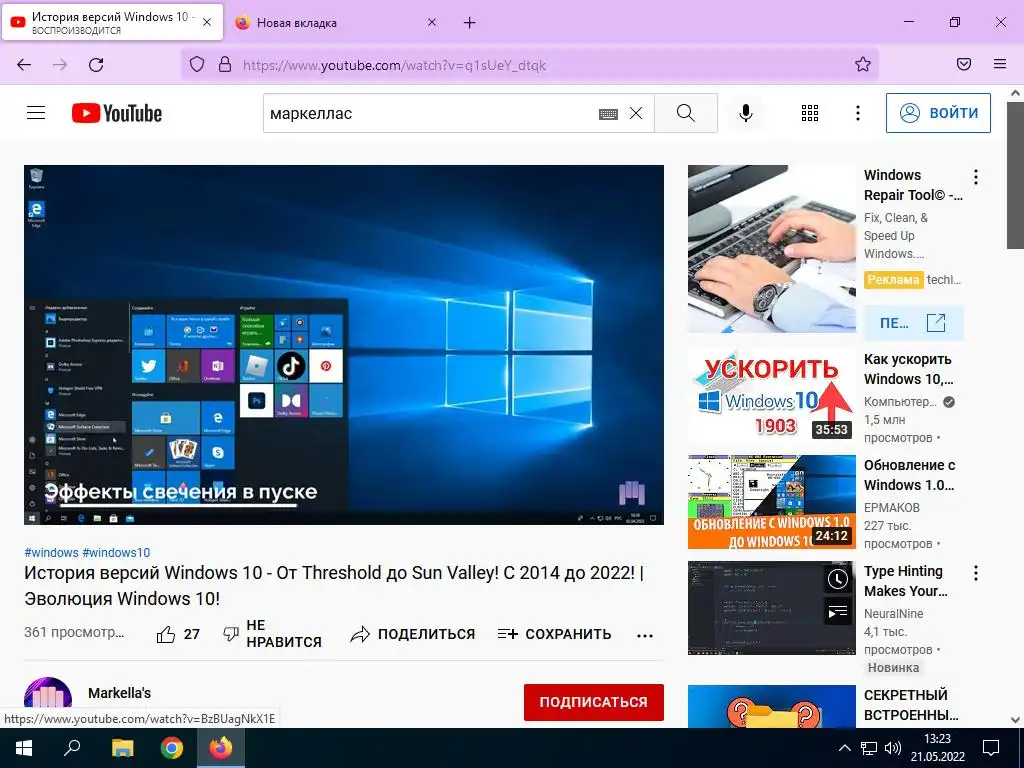Select the История версий Windows 10 tab
1024x768 pixels.
112,22
